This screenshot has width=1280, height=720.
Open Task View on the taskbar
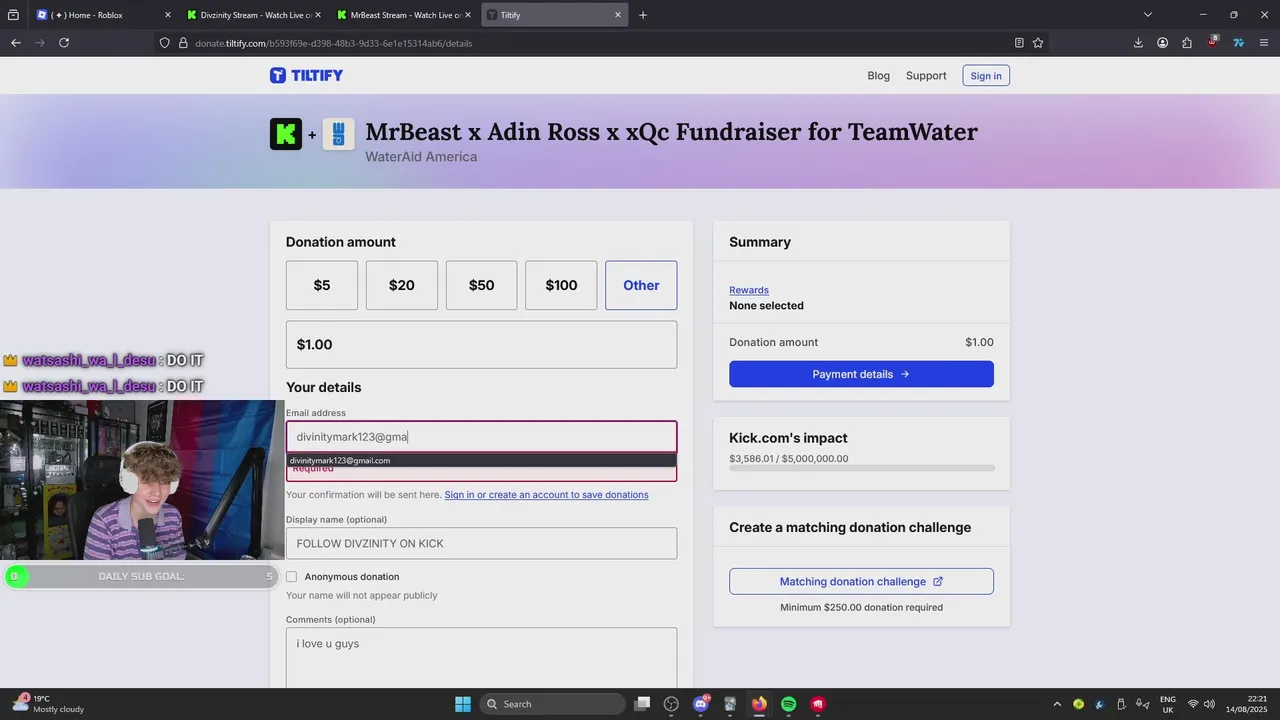tap(643, 704)
